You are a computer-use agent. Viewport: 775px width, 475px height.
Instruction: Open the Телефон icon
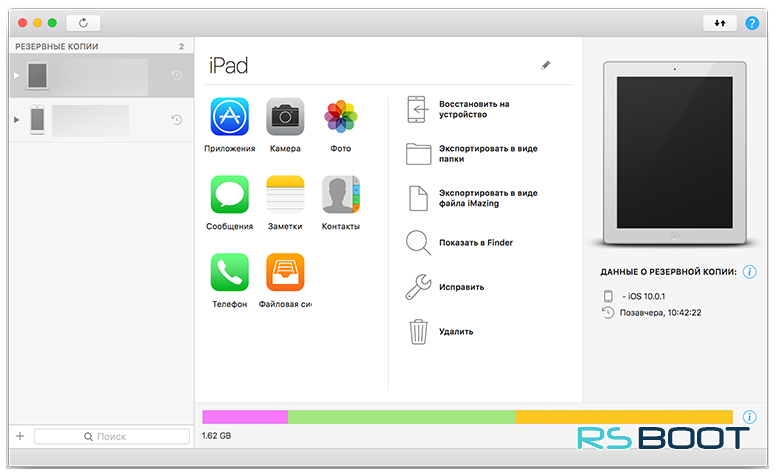tap(229, 272)
